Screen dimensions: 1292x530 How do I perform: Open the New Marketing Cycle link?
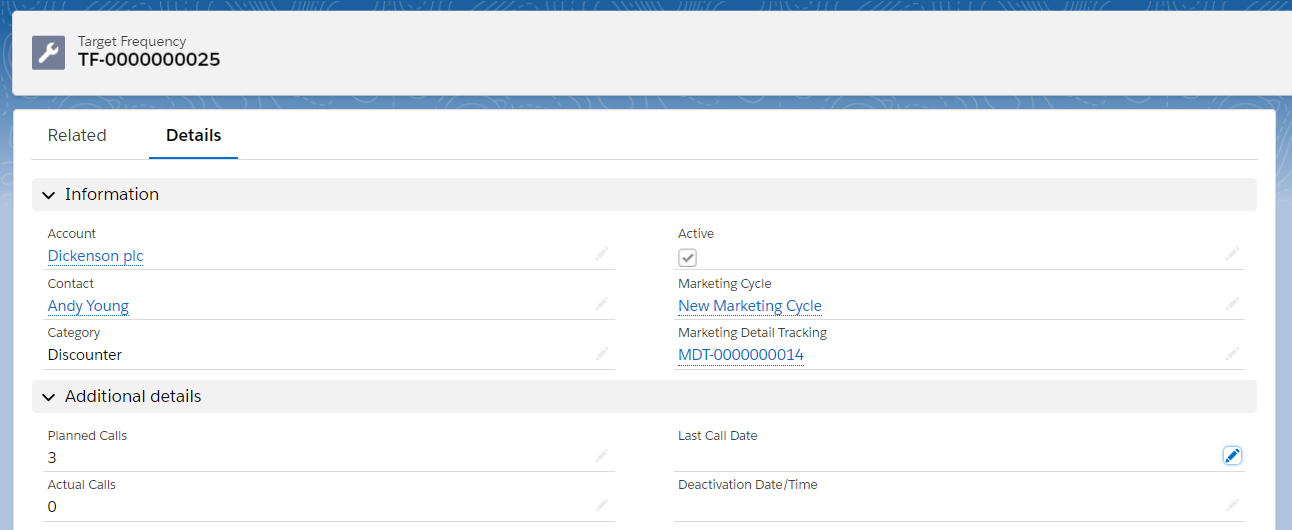(750, 306)
